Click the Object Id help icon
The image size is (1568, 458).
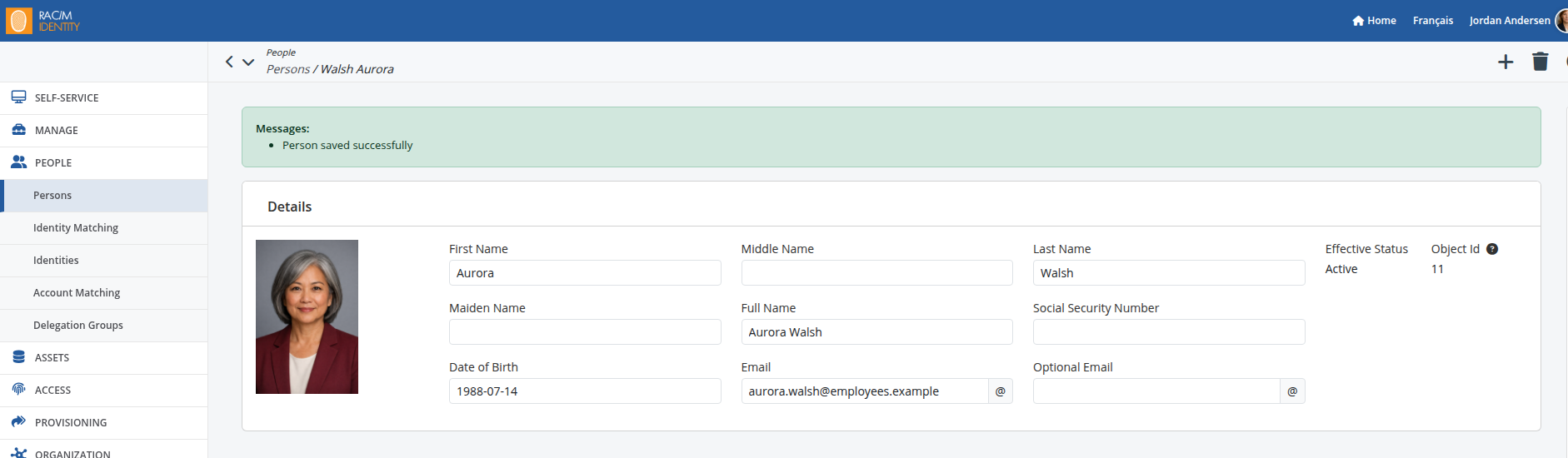pos(1492,249)
